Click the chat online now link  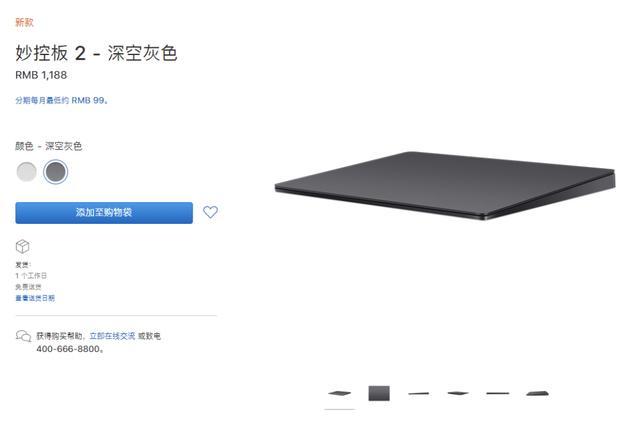[x=112, y=336]
